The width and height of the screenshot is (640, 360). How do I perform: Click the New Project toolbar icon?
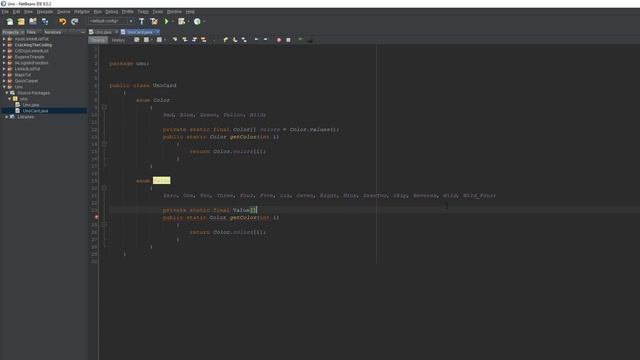[21, 21]
